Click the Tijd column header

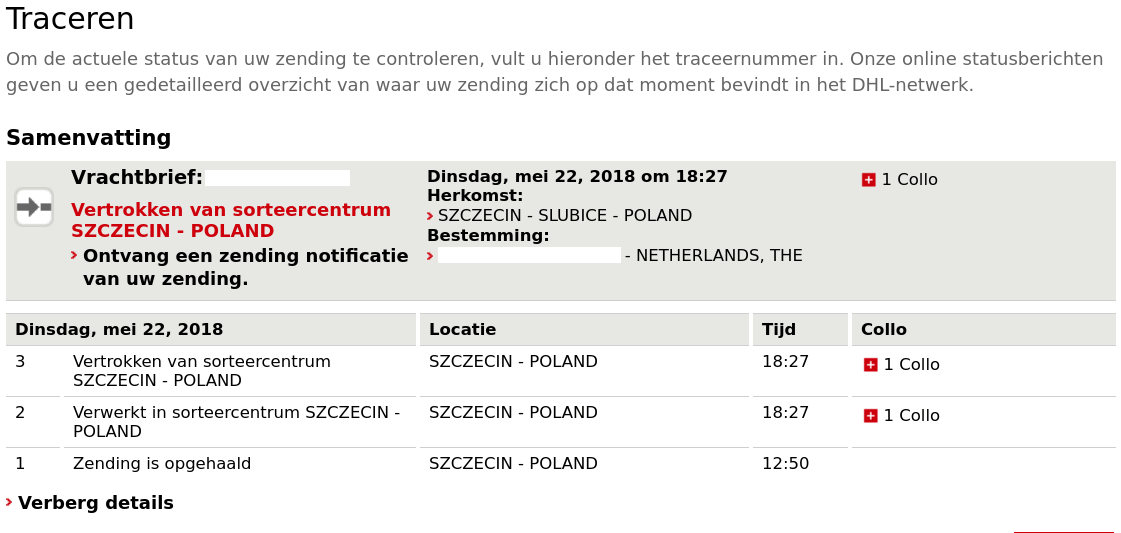778,330
